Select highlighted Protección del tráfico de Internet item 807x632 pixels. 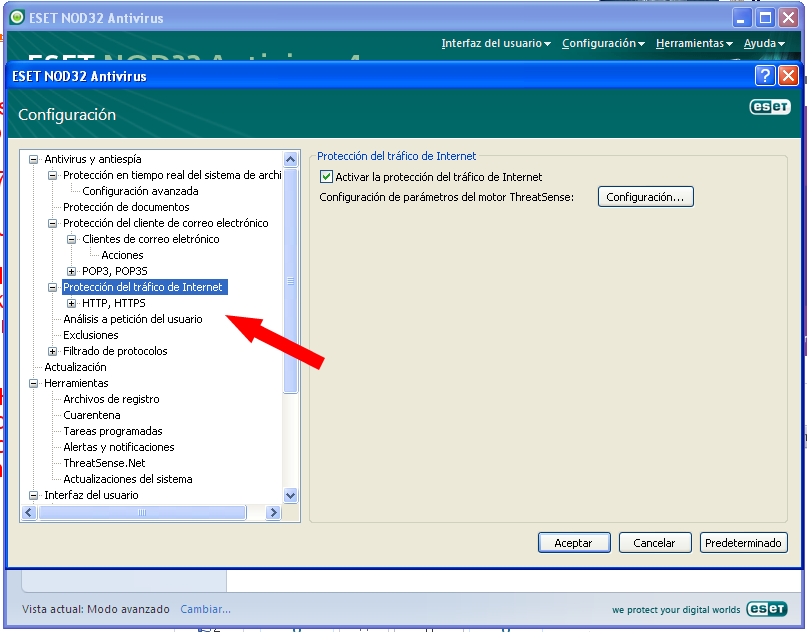click(x=145, y=287)
